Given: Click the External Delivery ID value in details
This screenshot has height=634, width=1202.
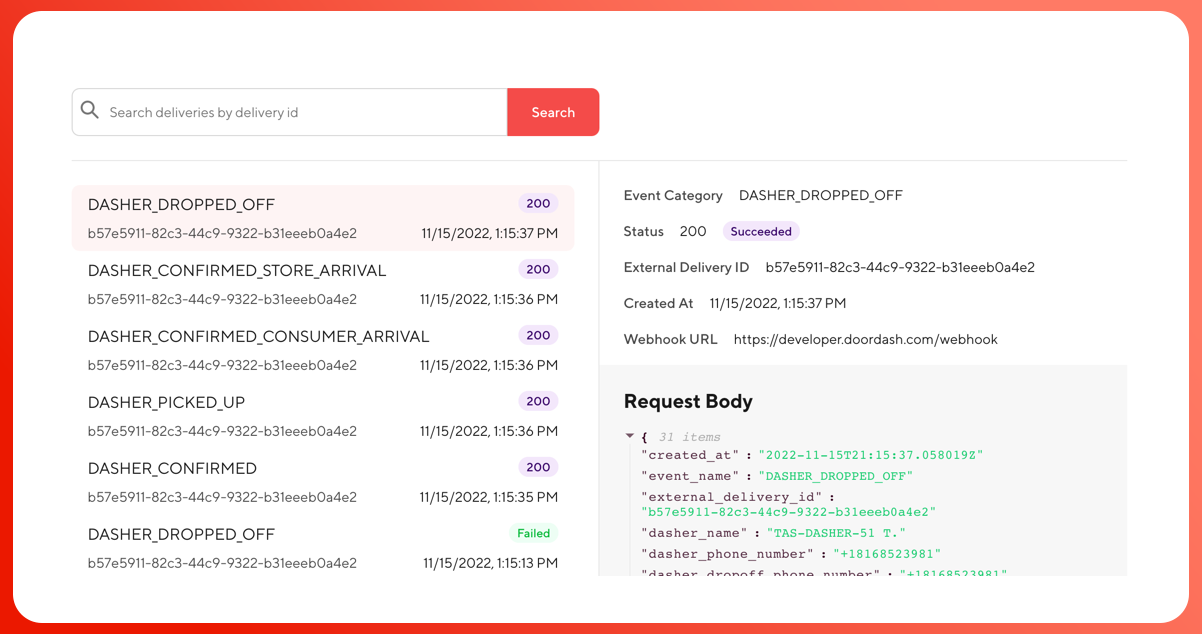Looking at the screenshot, I should click(899, 268).
